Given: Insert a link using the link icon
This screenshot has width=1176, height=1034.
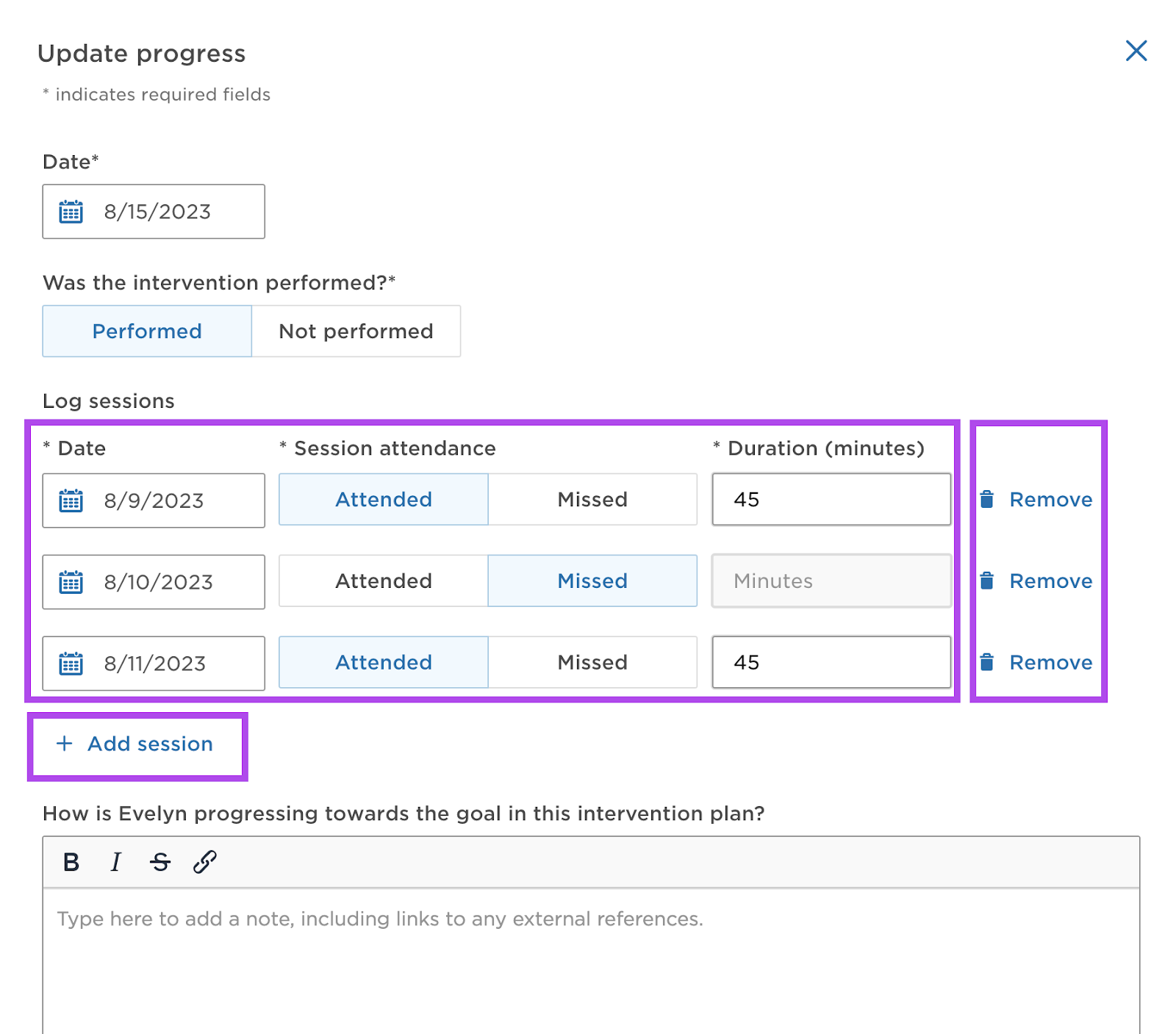Looking at the screenshot, I should 204,862.
